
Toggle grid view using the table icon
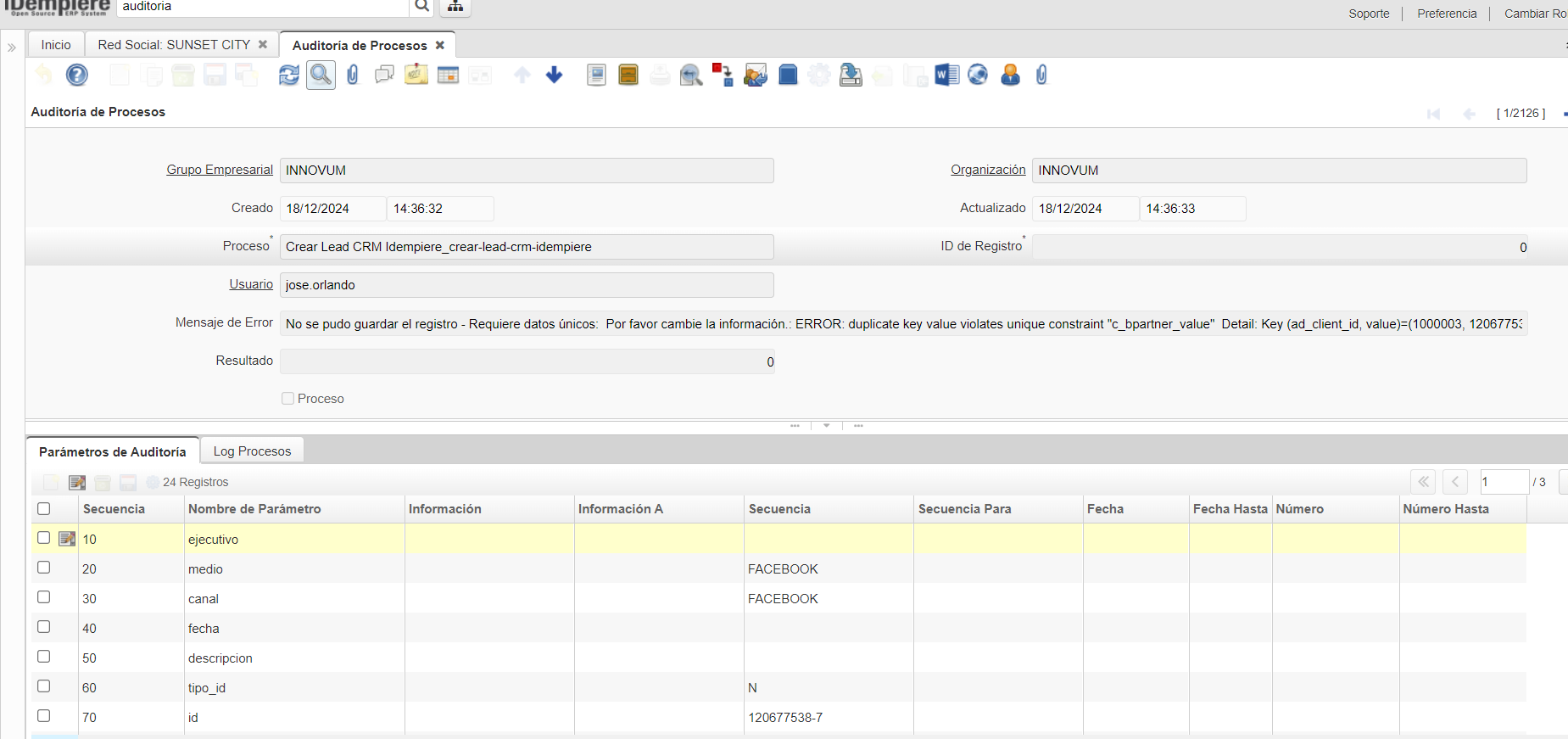[448, 76]
